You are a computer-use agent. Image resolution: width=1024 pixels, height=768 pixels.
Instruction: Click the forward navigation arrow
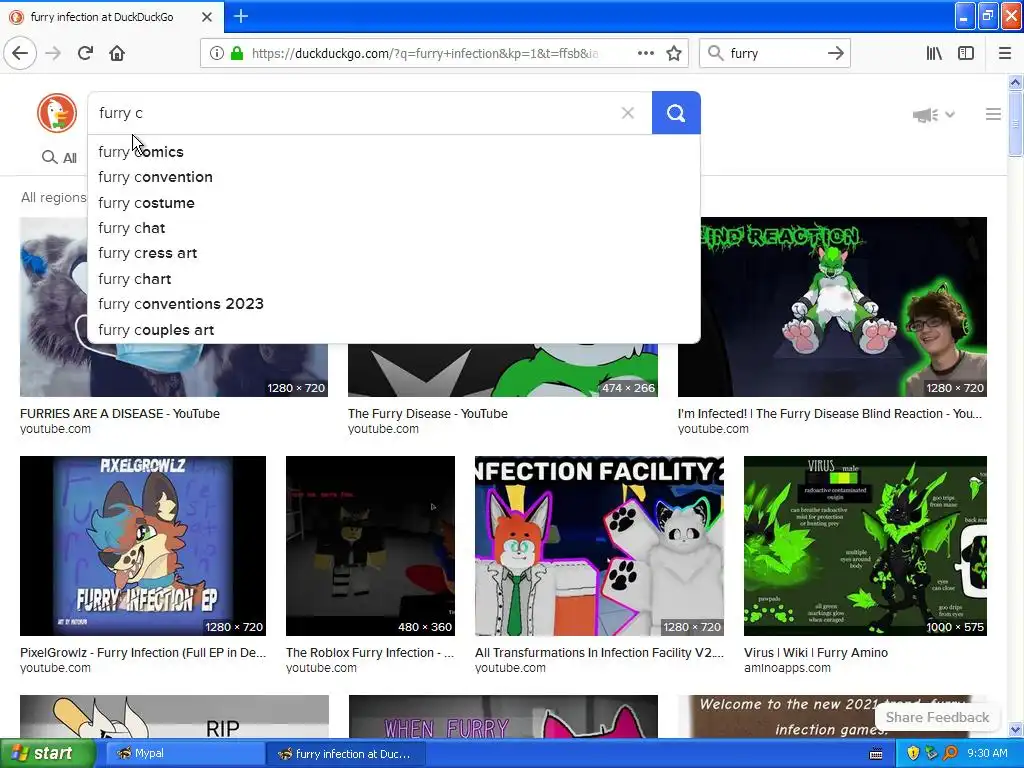pos(54,53)
